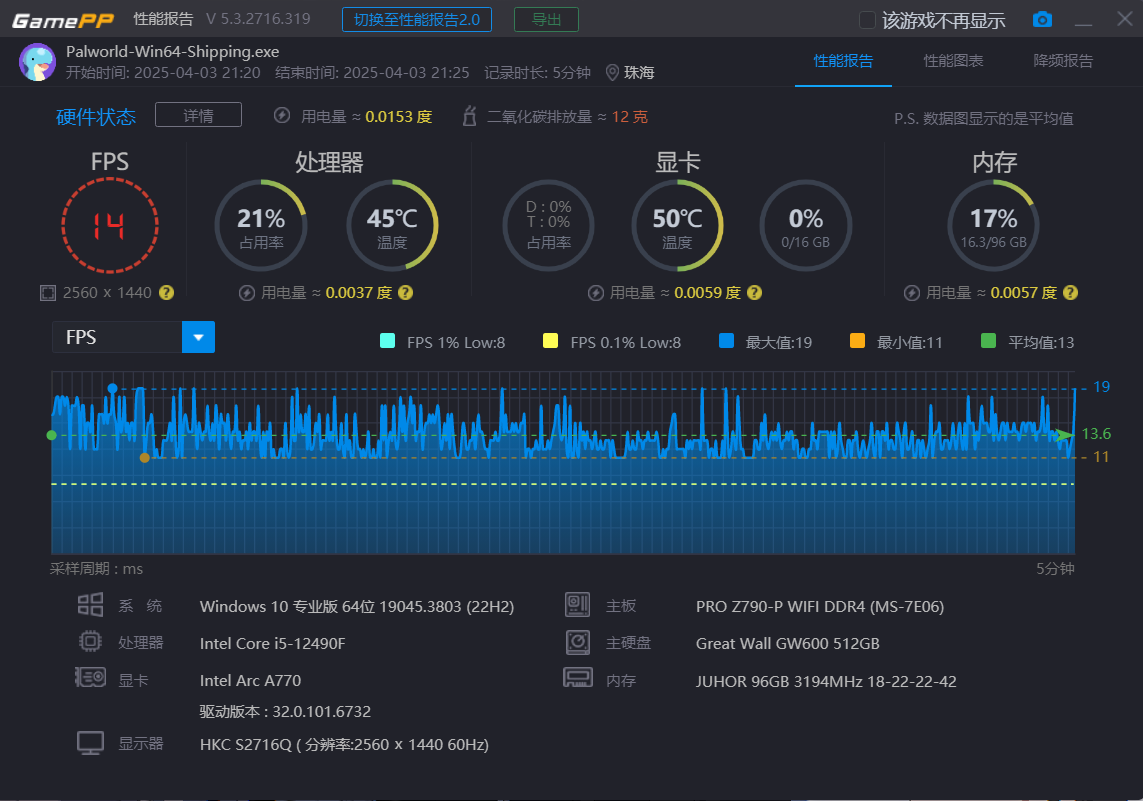Switch to the 性能报告 tab
This screenshot has width=1143, height=801.
[843, 61]
